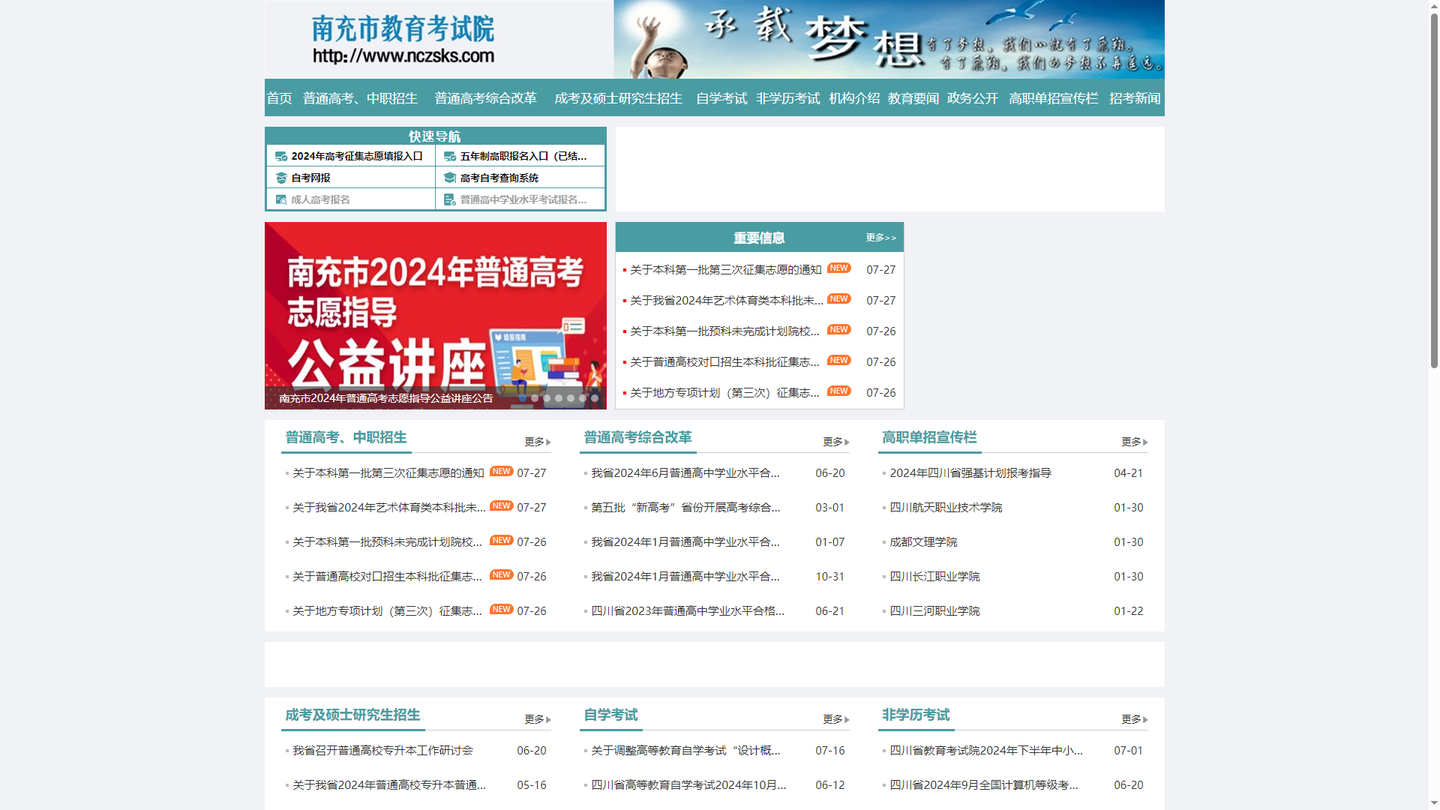1440x810 pixels.
Task: Open 非学历考试 in the nav bar
Action: 788,98
